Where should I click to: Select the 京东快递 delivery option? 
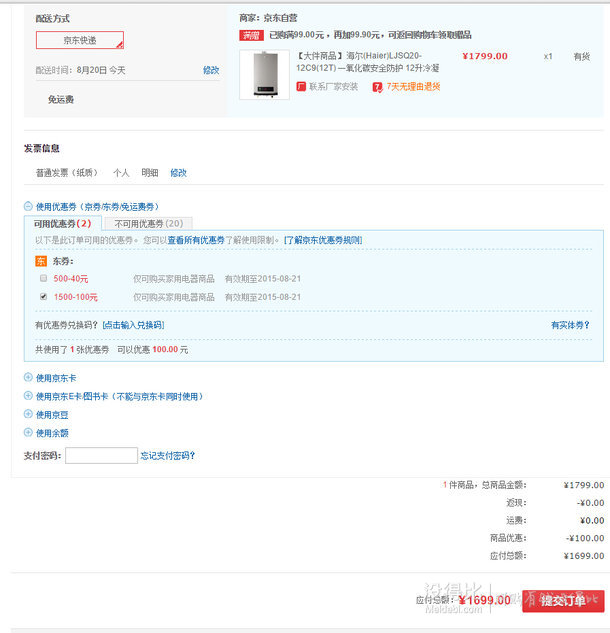pos(80,40)
